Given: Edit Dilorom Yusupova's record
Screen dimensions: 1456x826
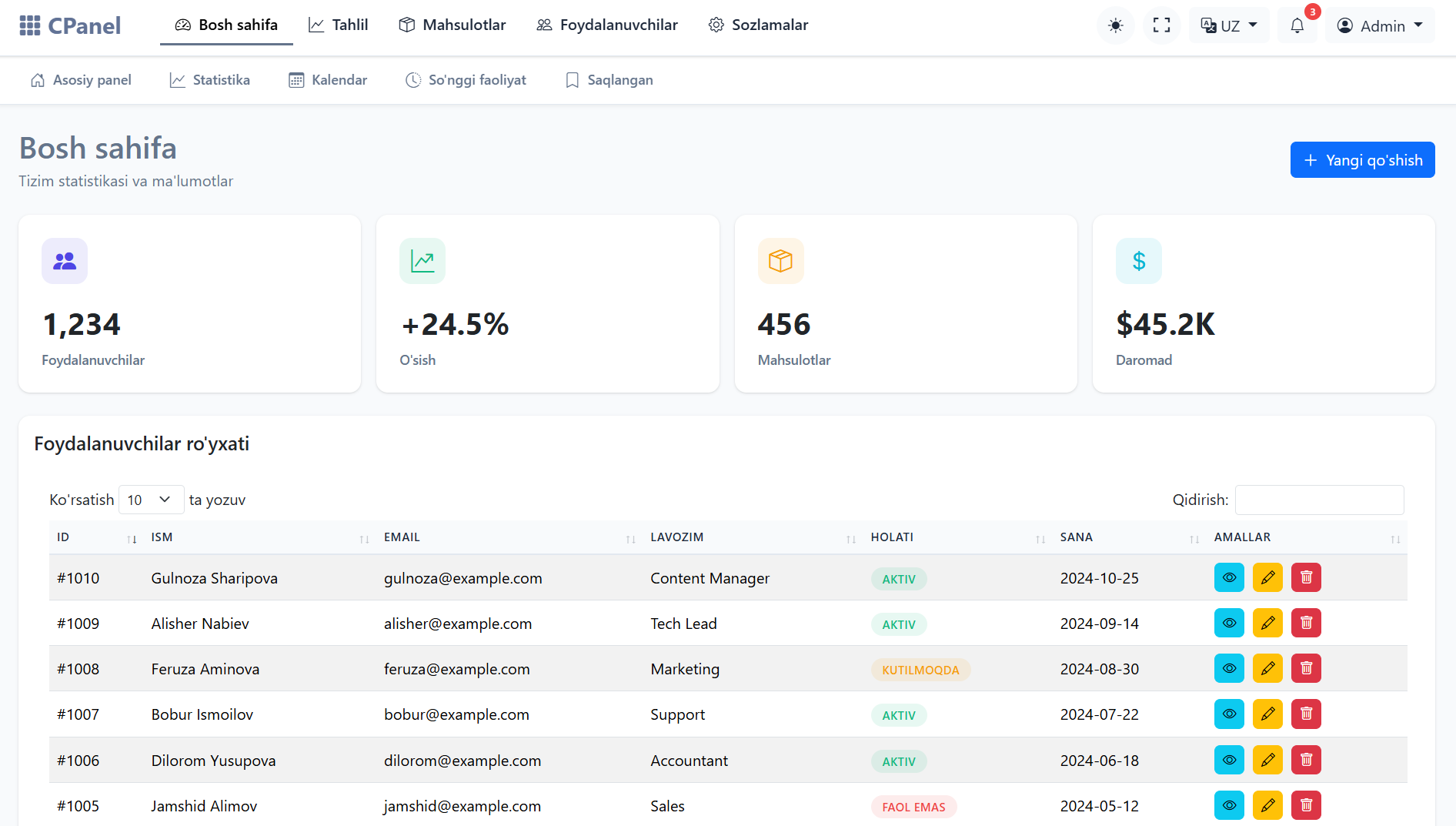Looking at the screenshot, I should [x=1267, y=760].
